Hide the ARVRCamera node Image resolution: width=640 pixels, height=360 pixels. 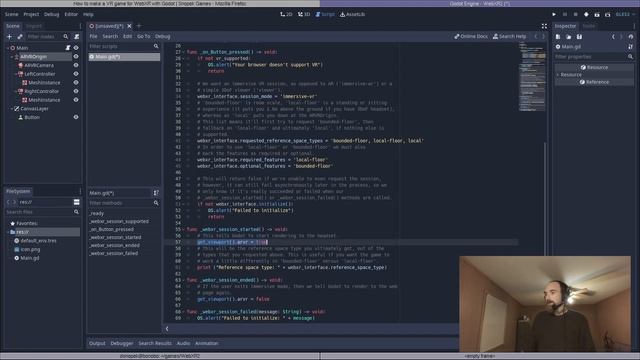(76, 65)
